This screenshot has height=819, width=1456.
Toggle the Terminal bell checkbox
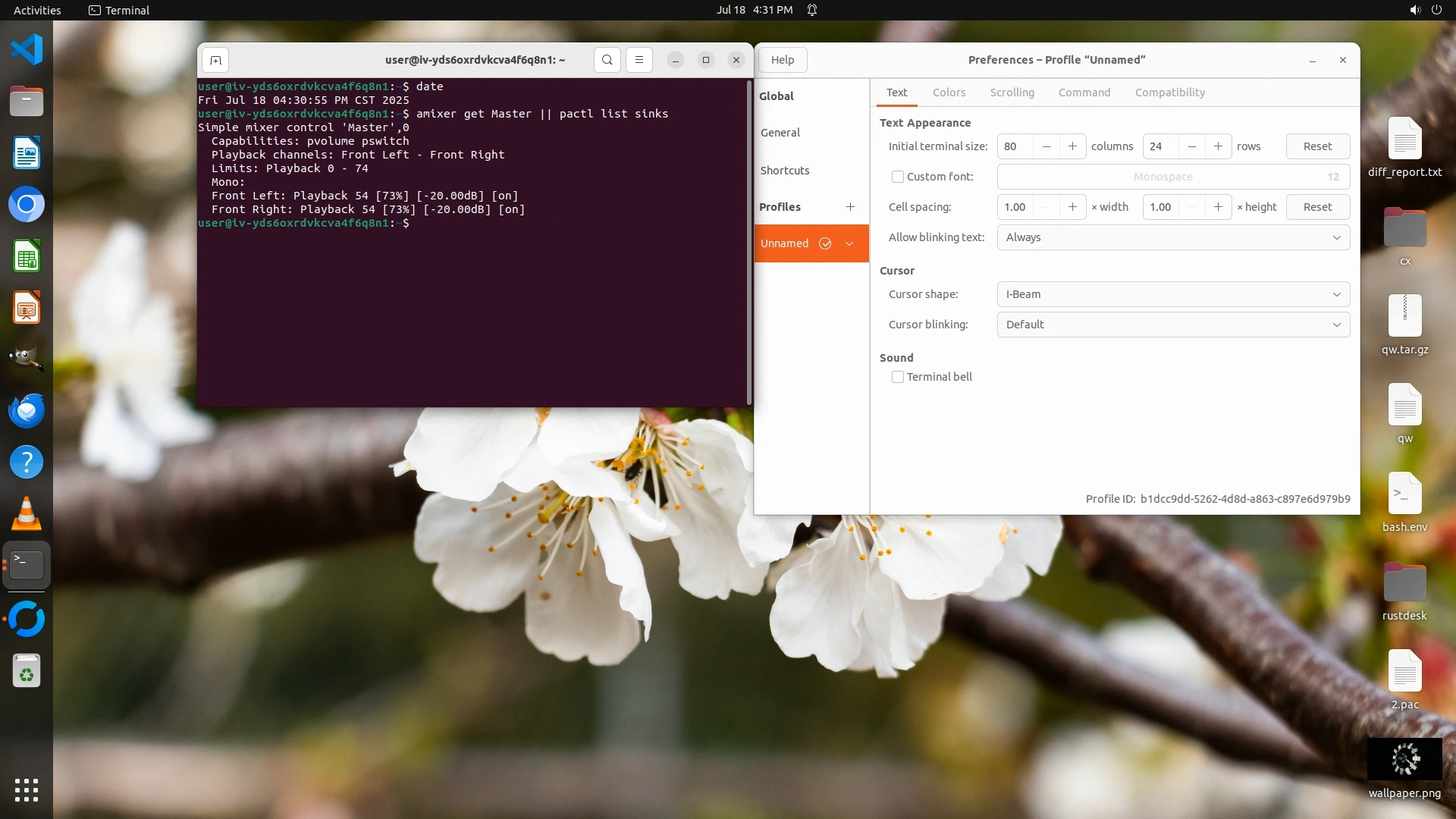click(898, 377)
